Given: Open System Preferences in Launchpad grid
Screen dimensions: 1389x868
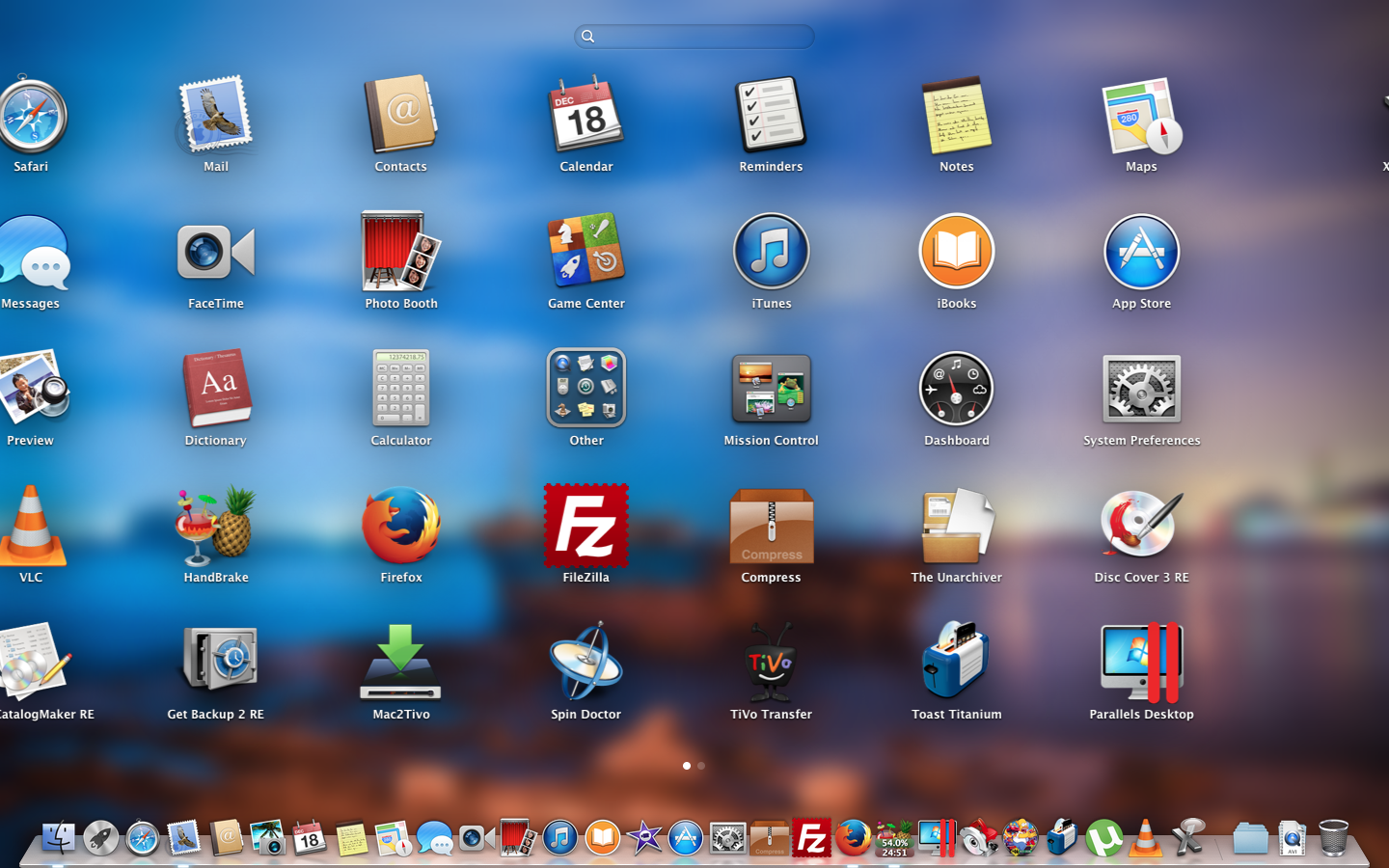Looking at the screenshot, I should [x=1141, y=389].
